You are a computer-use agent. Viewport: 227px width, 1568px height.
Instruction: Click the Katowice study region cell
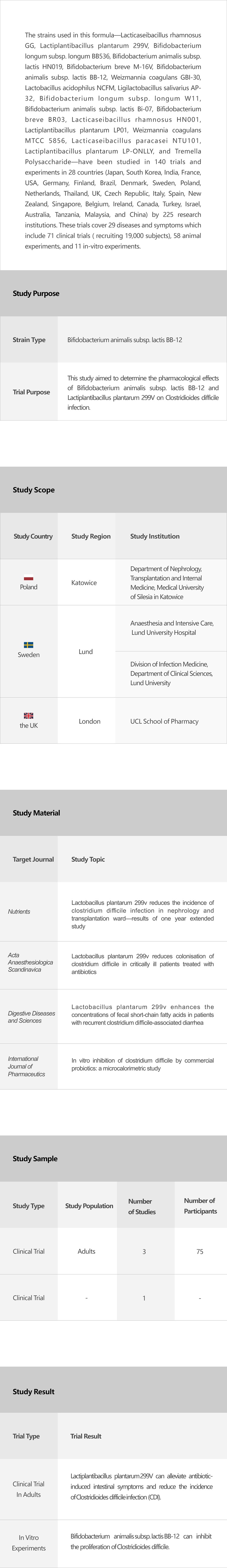84,582
